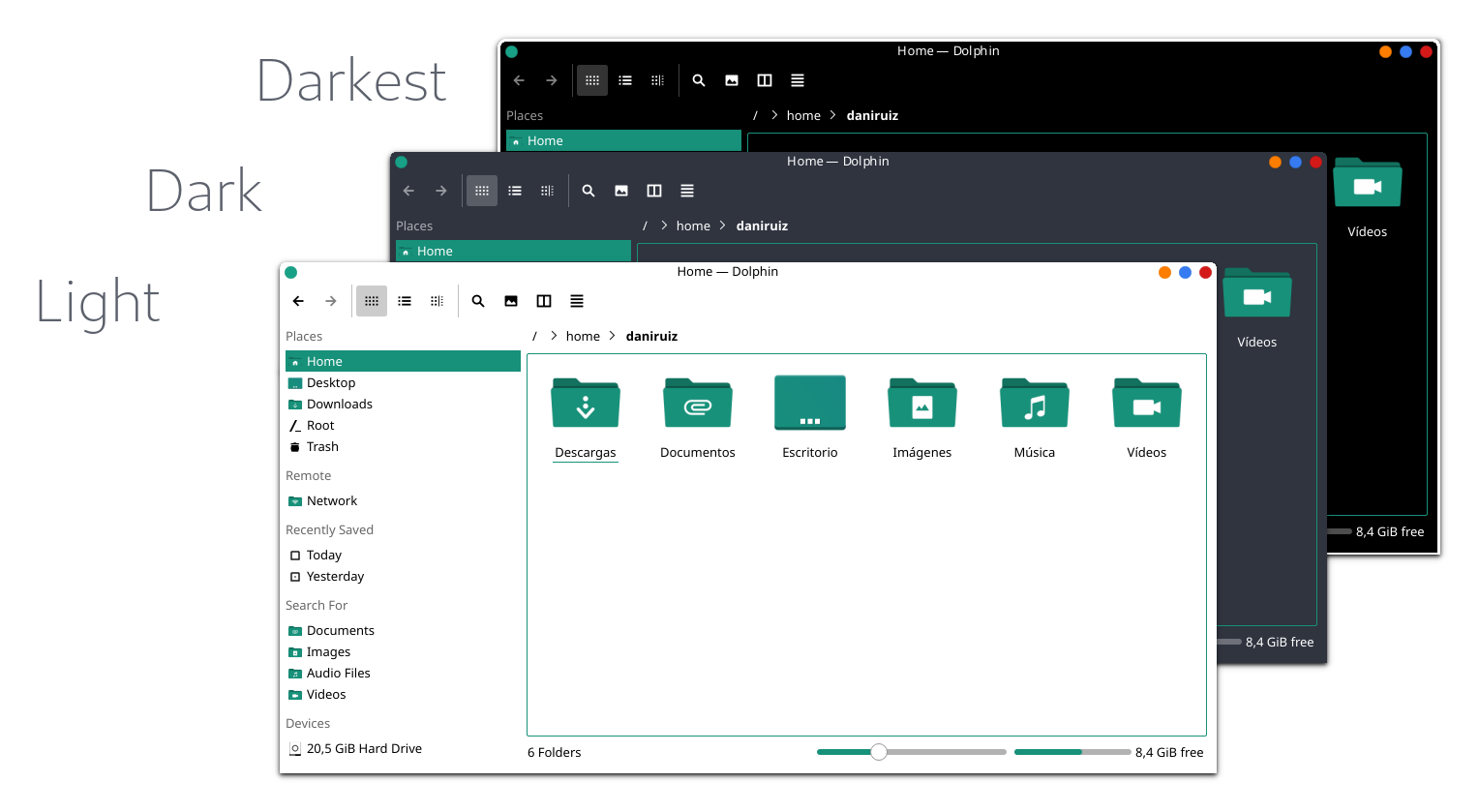
Task: Open hamburger menu in the Dark window
Action: click(687, 191)
